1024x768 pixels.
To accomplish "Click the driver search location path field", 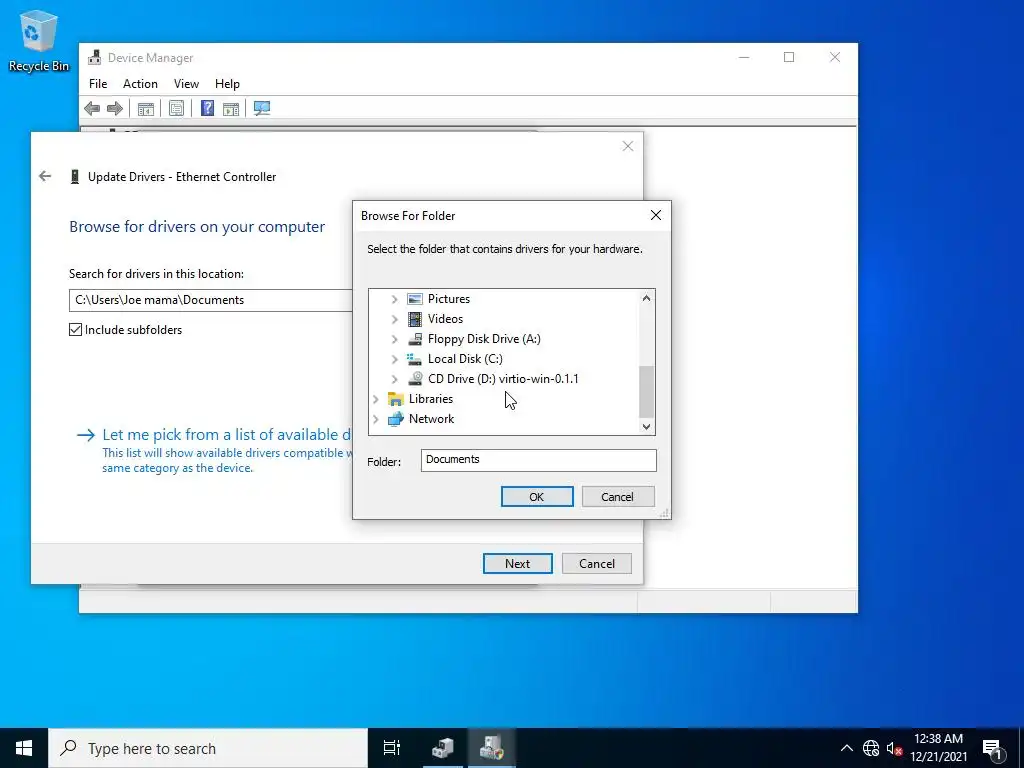I will click(x=211, y=300).
